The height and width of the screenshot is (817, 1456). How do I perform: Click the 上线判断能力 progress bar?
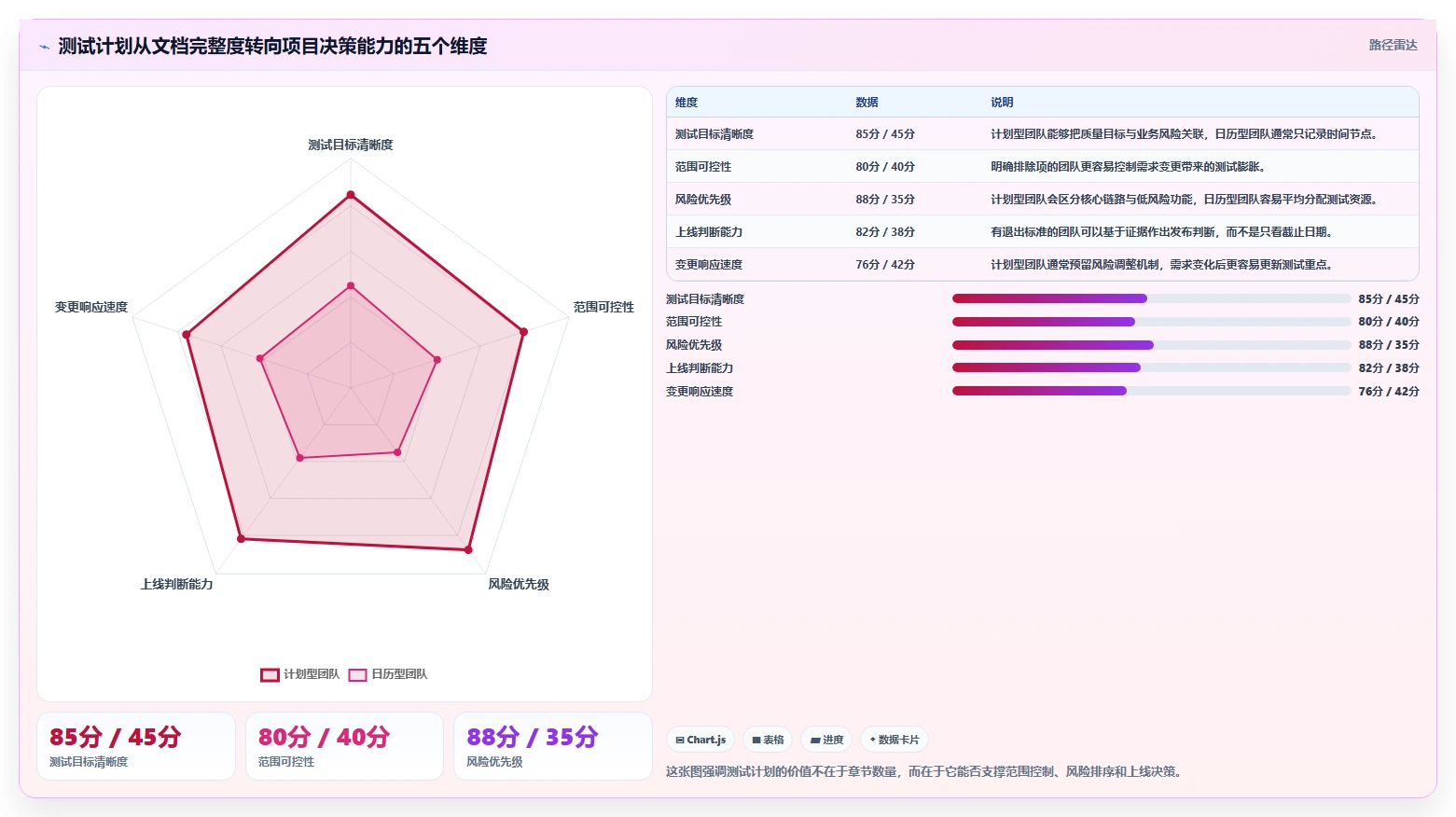coord(1151,367)
